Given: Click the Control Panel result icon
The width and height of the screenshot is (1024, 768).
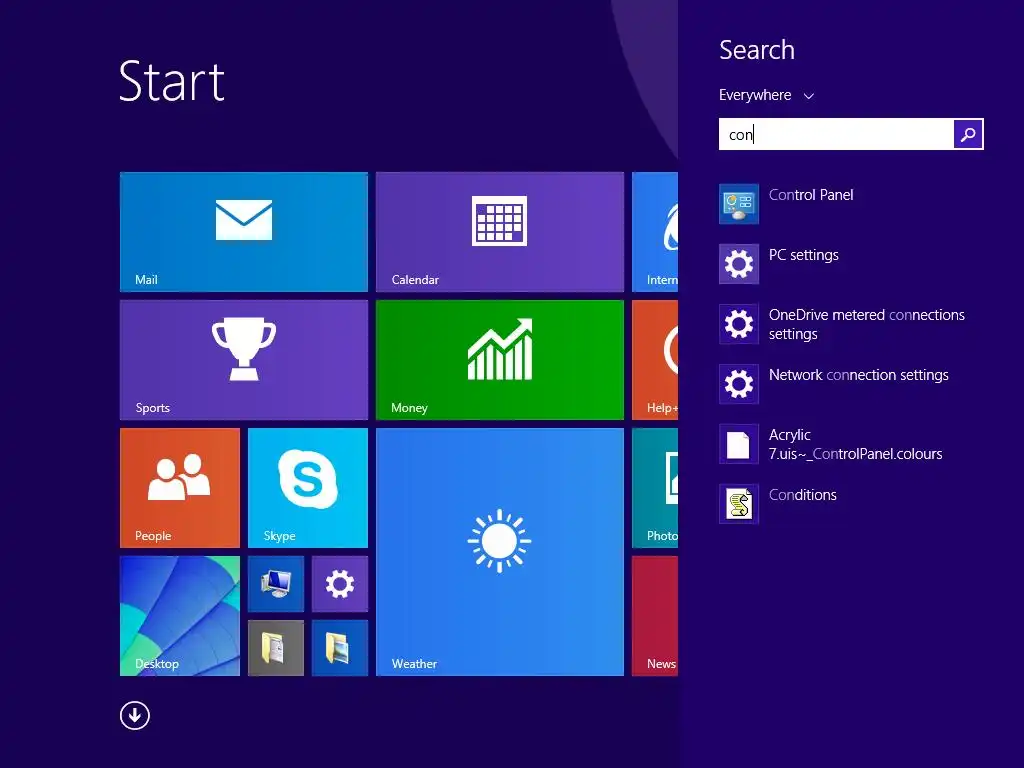Looking at the screenshot, I should (739, 204).
